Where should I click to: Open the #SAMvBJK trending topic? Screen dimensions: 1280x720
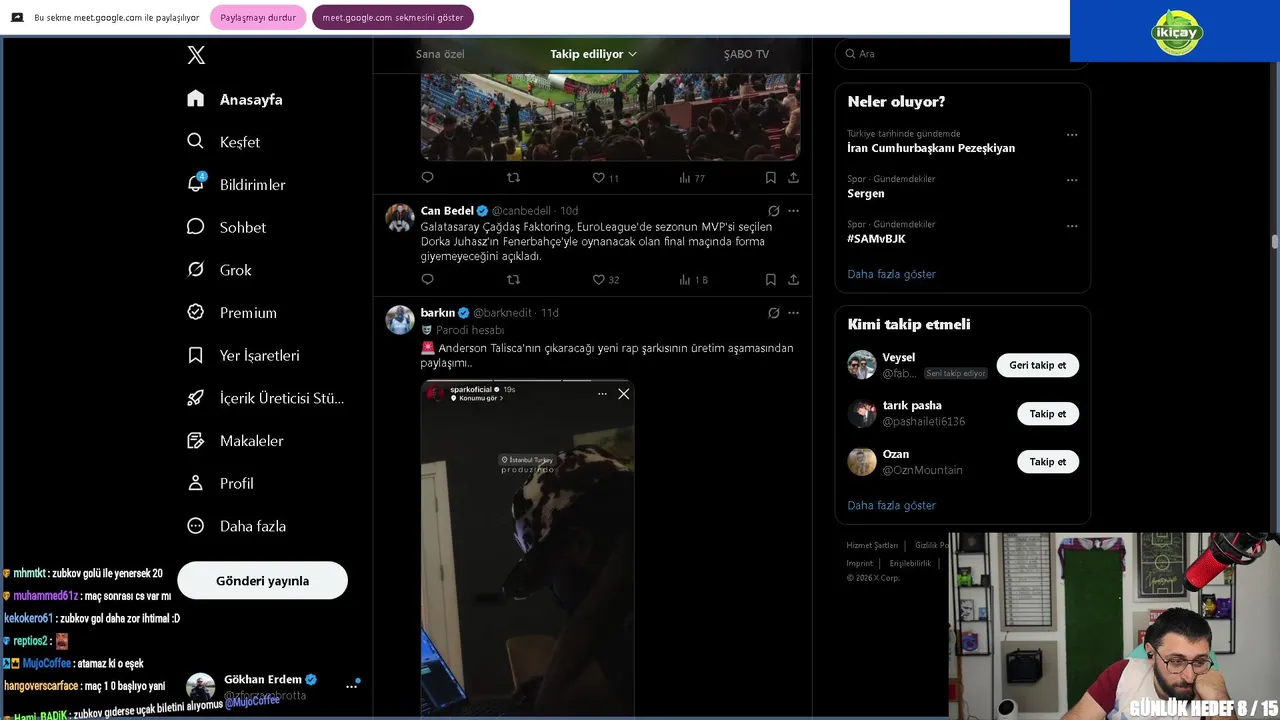coord(876,239)
